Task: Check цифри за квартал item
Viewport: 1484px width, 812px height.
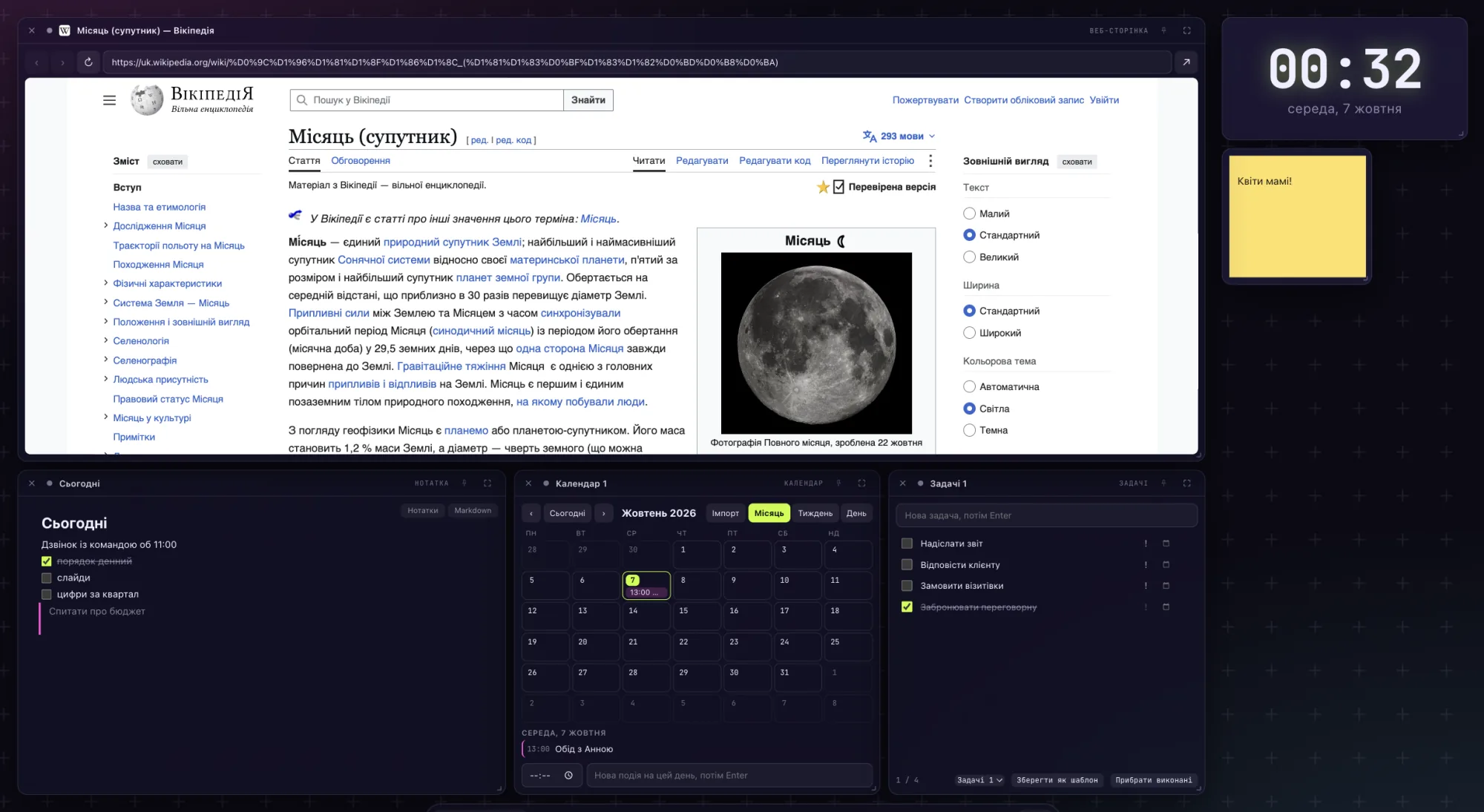Action: tap(47, 594)
